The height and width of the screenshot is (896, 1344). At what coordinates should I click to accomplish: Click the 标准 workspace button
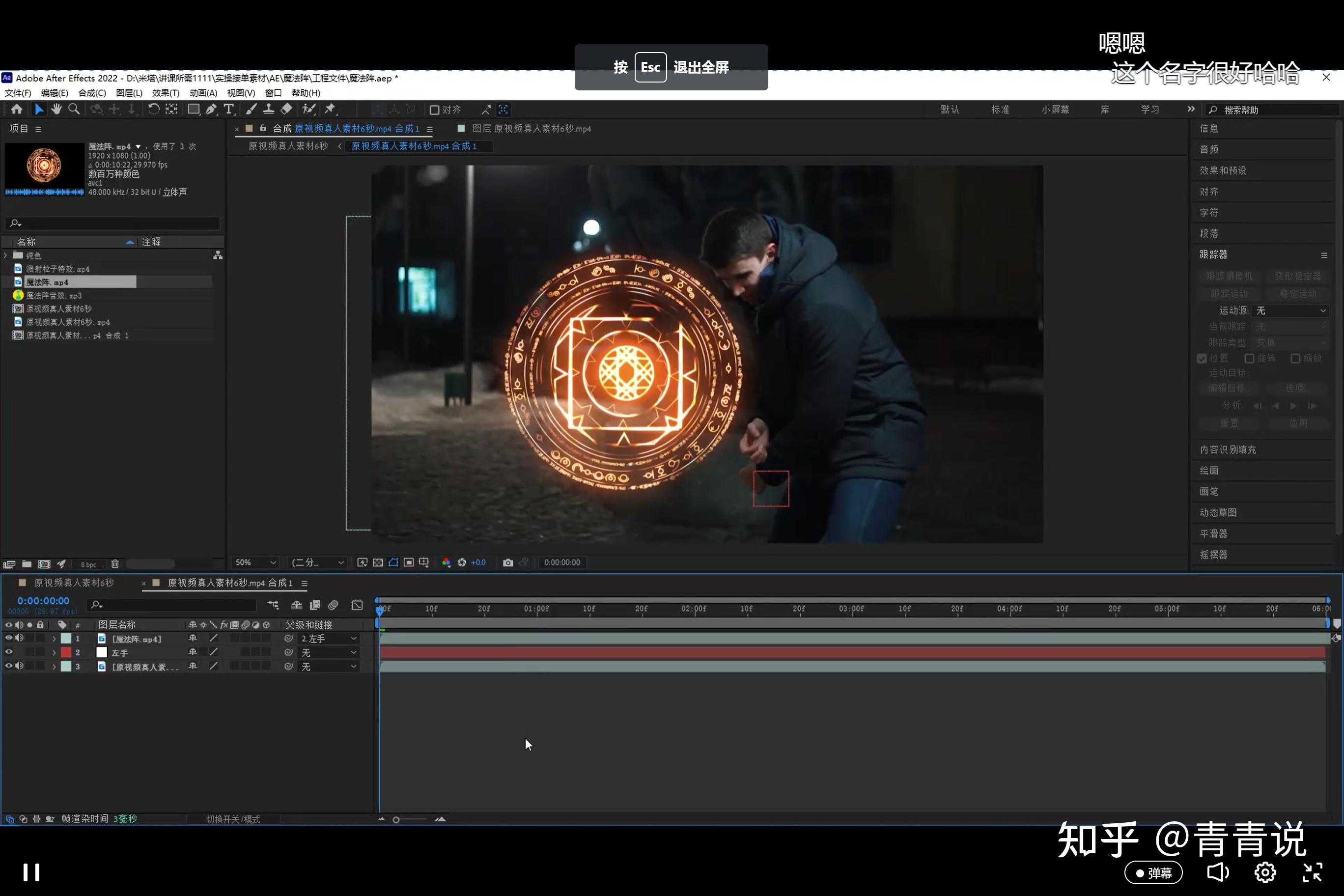(1000, 109)
